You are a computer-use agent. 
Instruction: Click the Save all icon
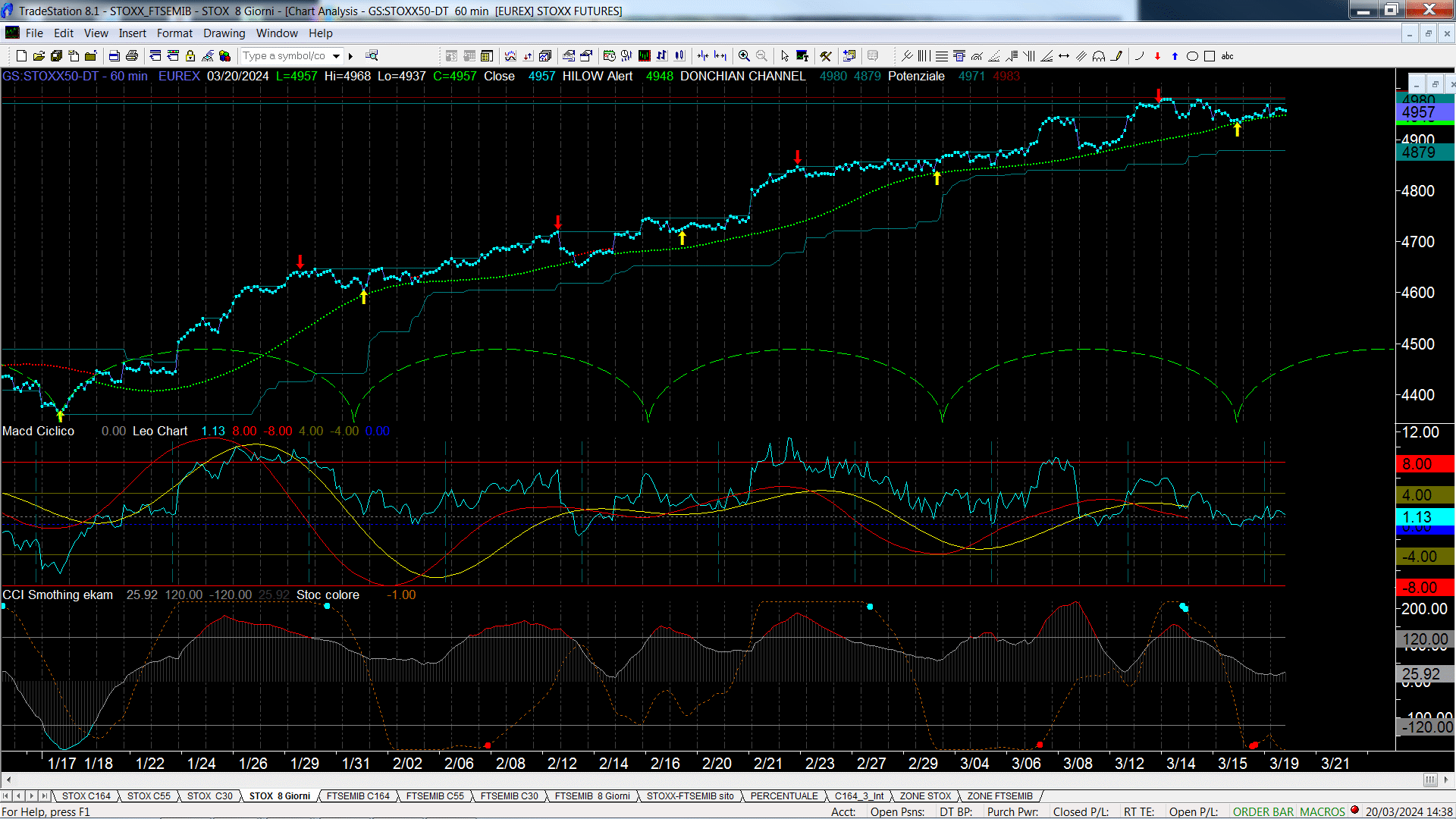(56, 56)
